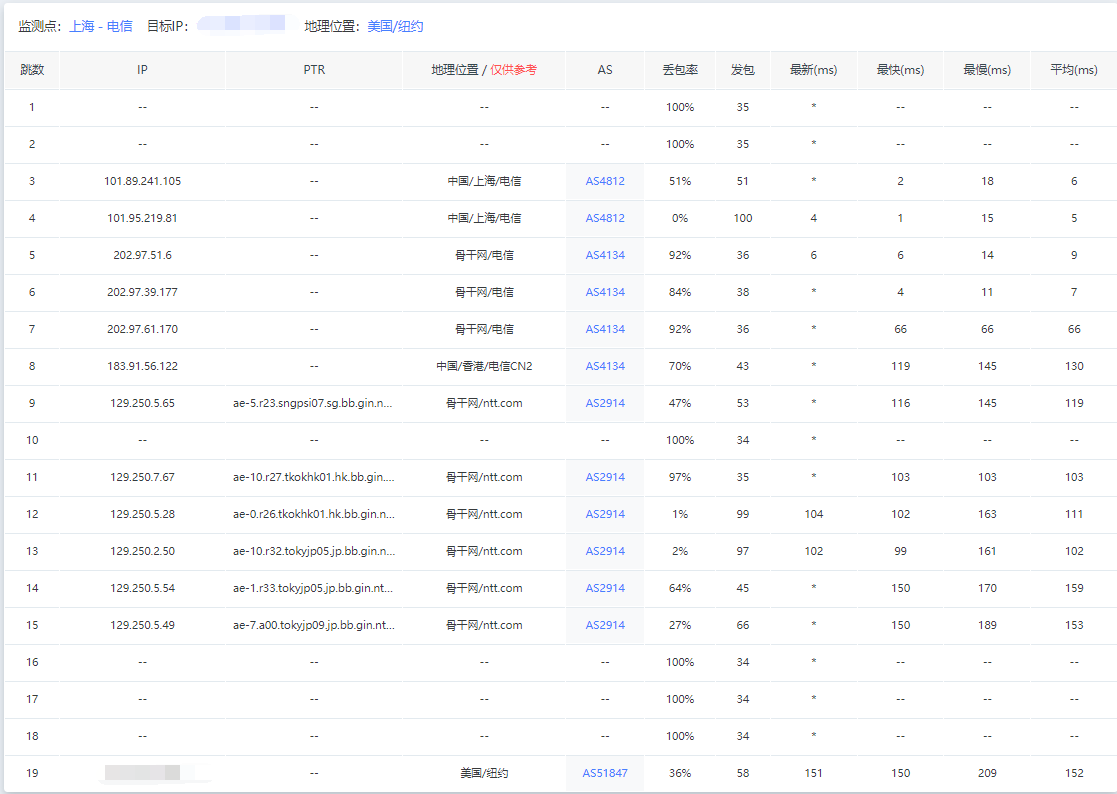Open AS2914 link for 129.250.5.65
Screen dimensions: 1117x794
[605, 403]
